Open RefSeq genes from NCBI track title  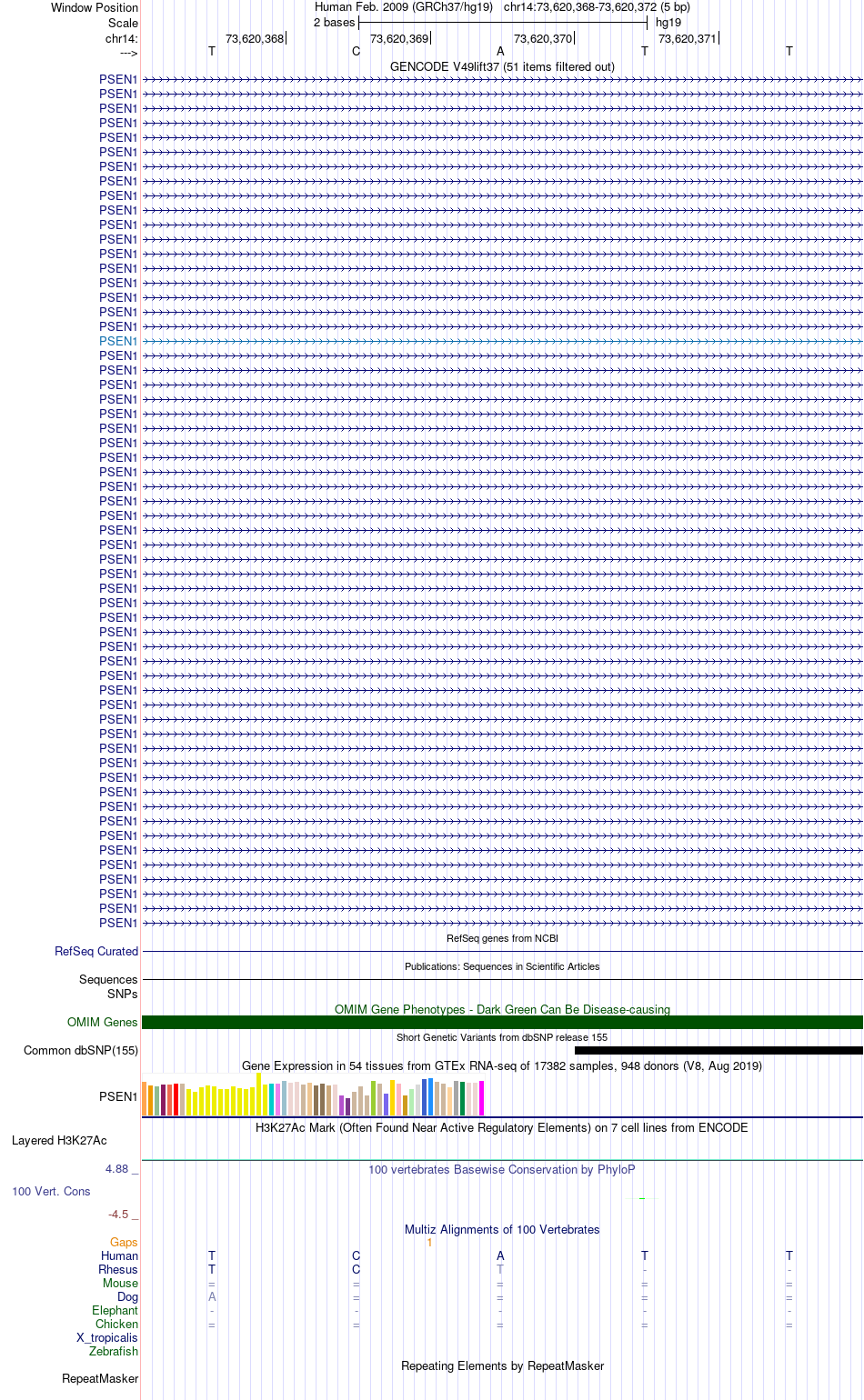point(502,938)
